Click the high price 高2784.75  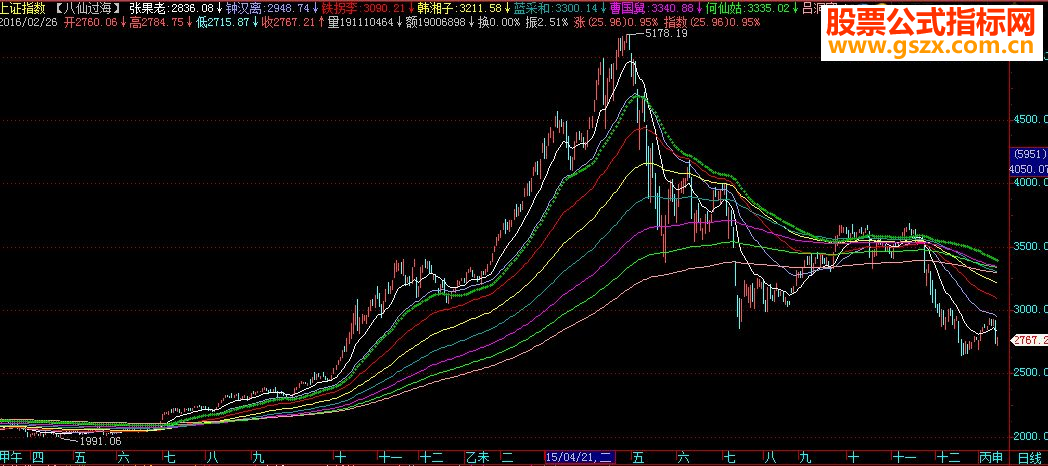pos(158,22)
